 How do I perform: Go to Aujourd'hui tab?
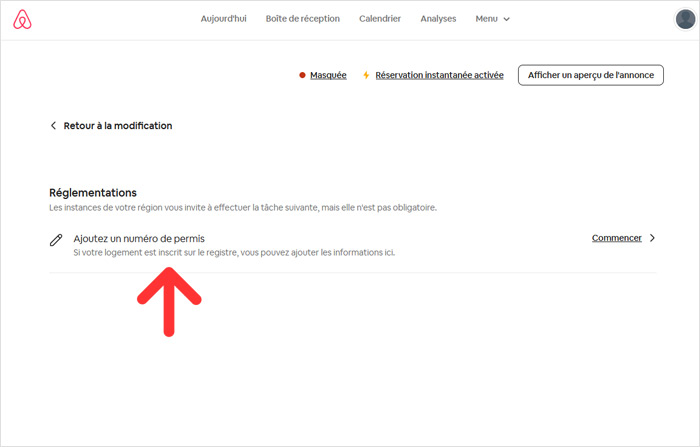(x=223, y=19)
